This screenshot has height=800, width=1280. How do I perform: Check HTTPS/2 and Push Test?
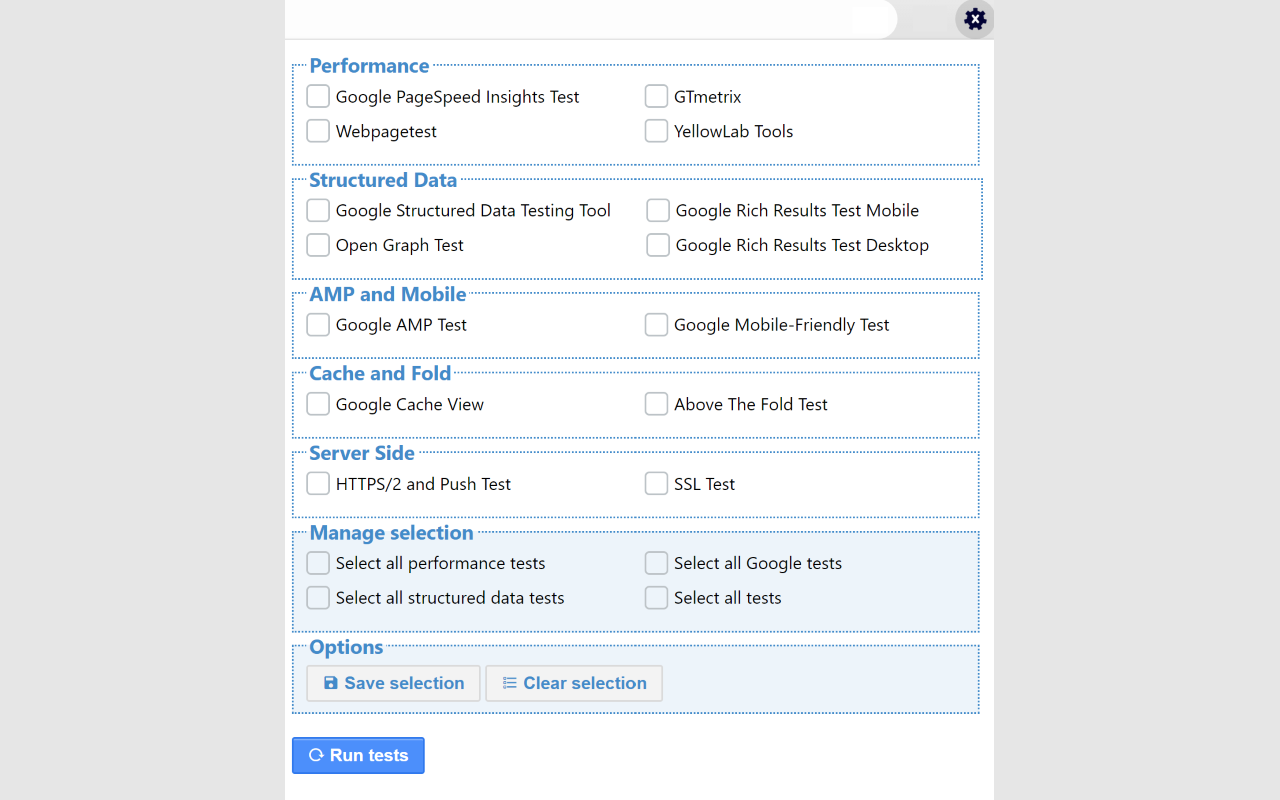[x=318, y=483]
